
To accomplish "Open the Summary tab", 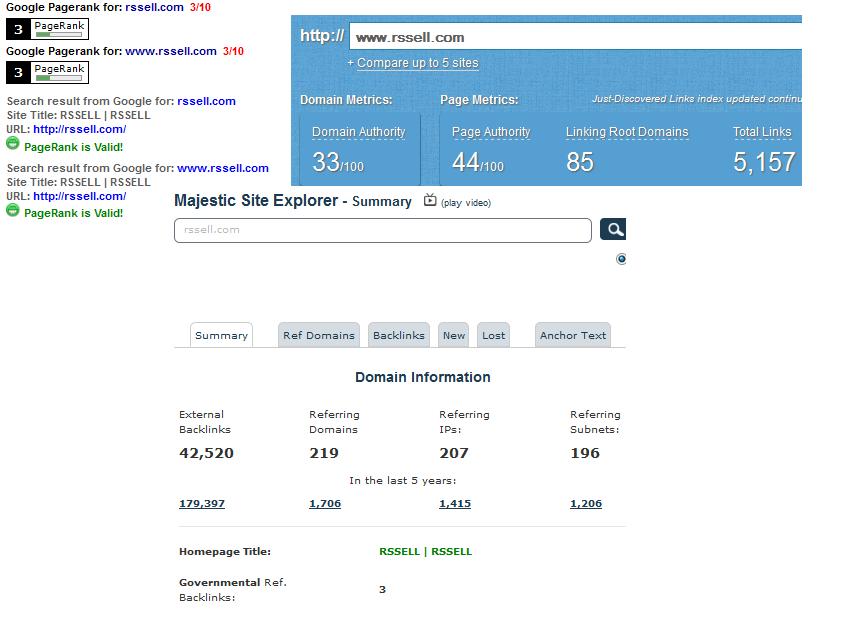I will [222, 335].
